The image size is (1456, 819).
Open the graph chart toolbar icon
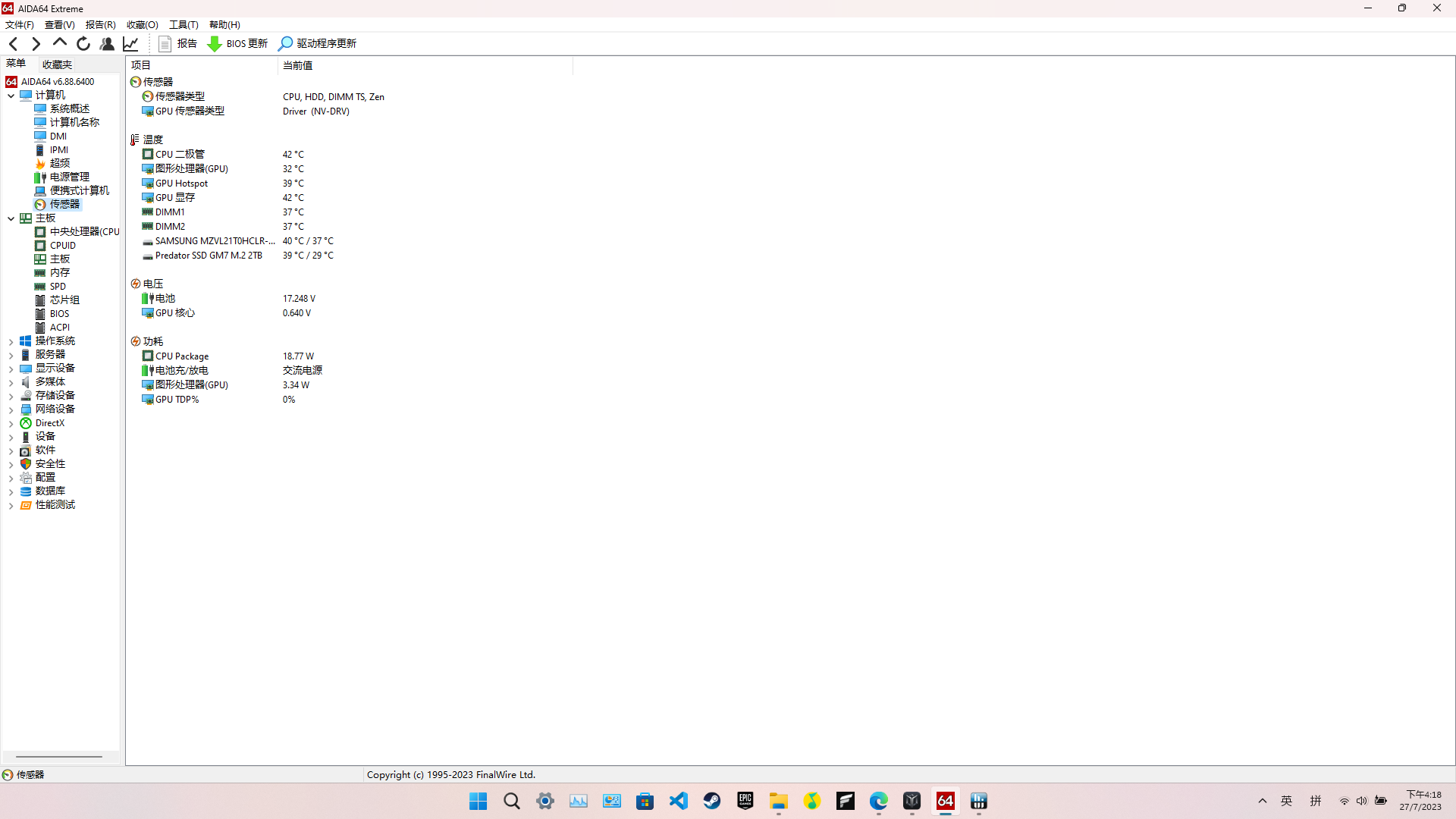tap(131, 44)
